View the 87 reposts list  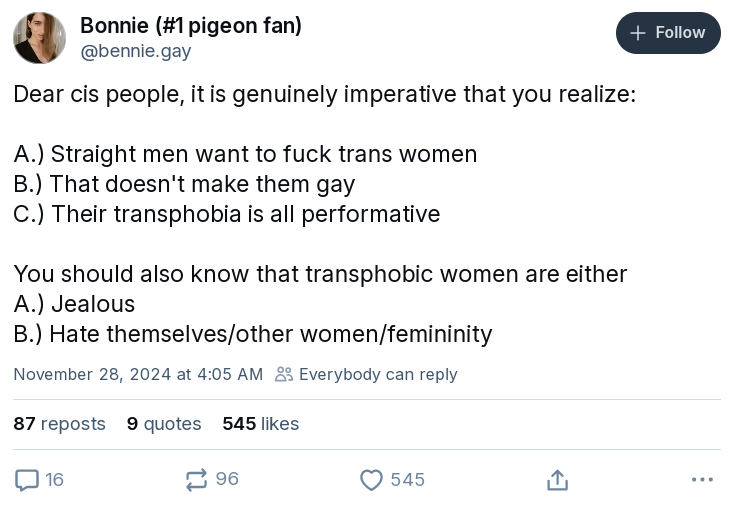pyautogui.click(x=59, y=424)
